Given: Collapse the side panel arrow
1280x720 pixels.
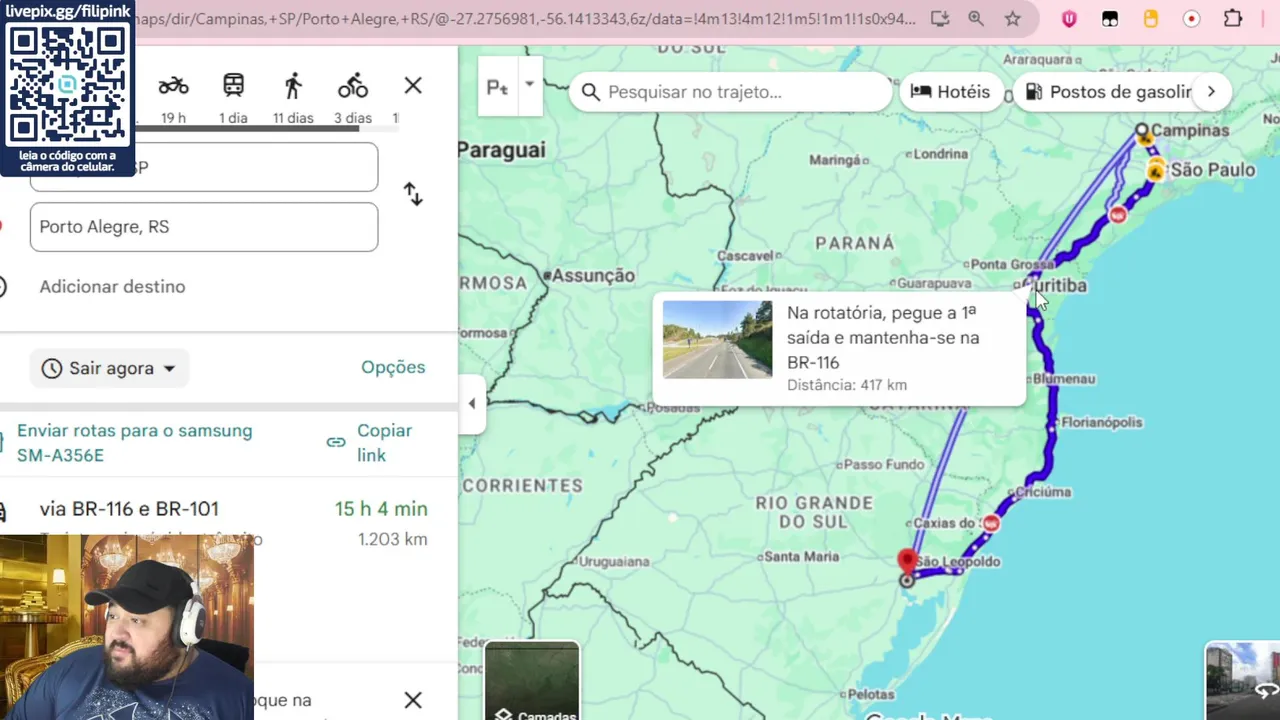Looking at the screenshot, I should click(472, 404).
